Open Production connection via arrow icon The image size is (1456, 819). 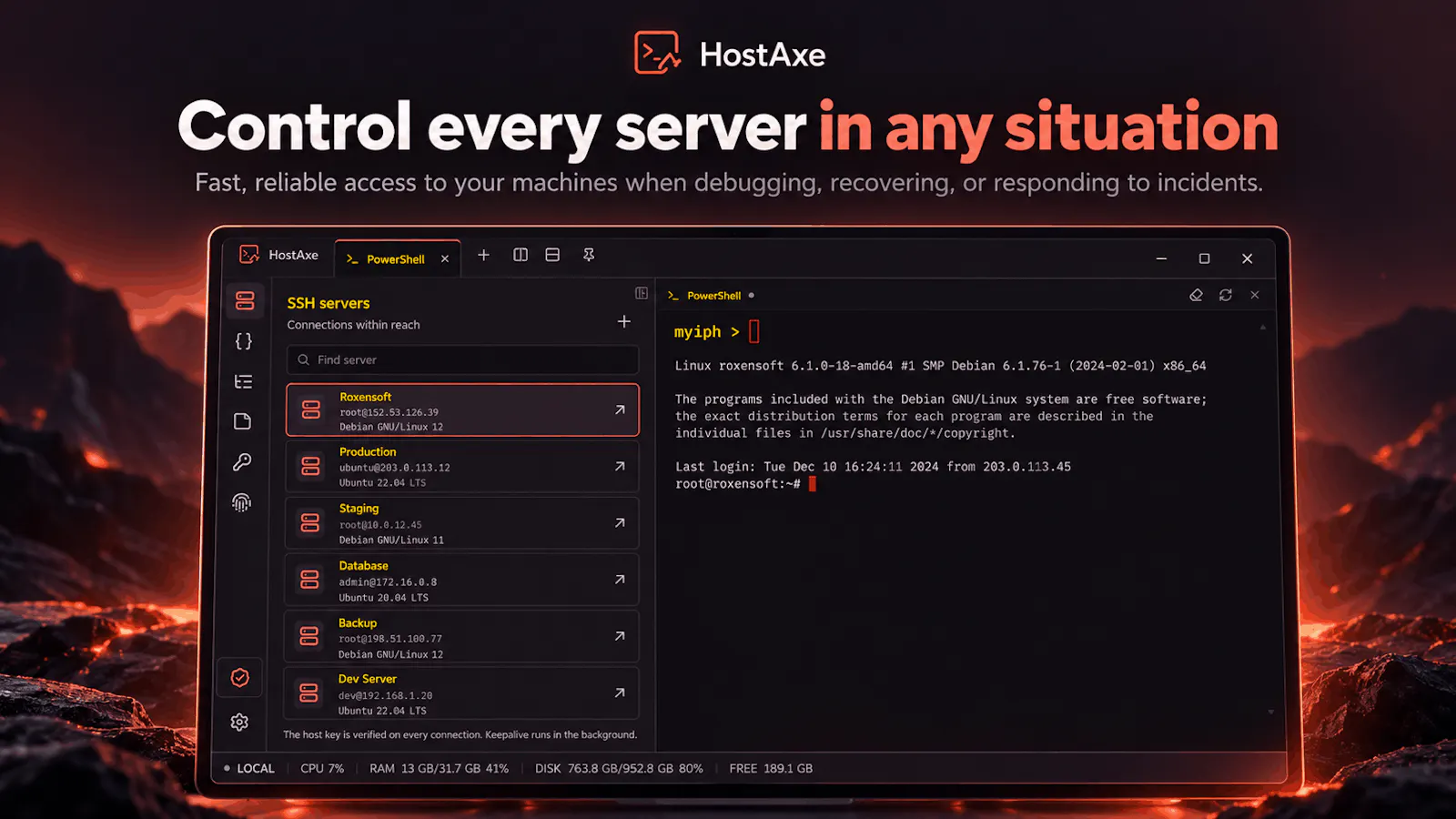620,466
